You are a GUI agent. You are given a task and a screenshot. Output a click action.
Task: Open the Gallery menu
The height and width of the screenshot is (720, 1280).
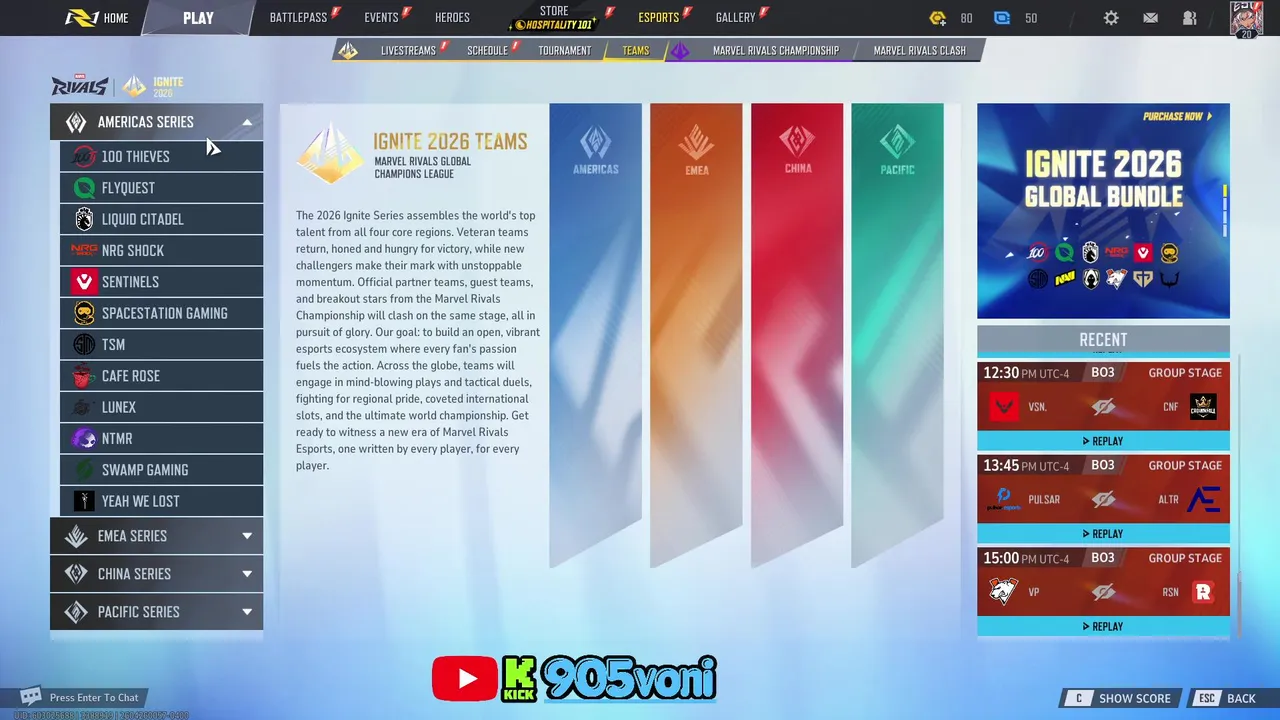pos(736,18)
